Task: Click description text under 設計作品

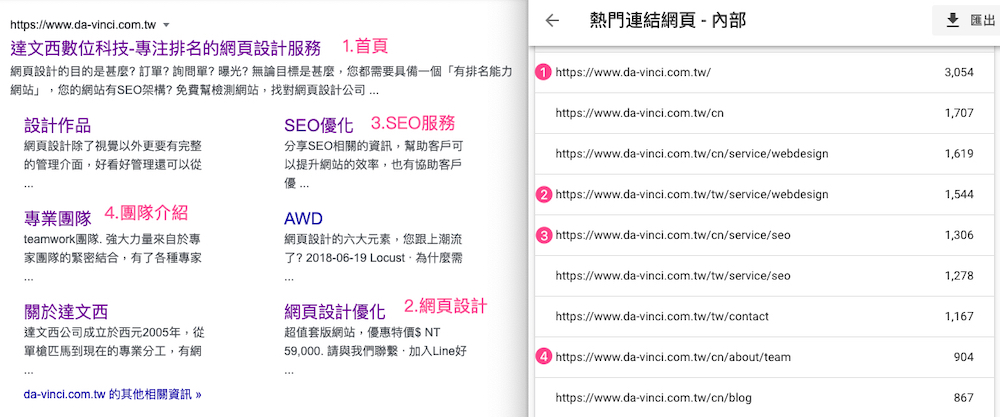Action: coord(113,165)
